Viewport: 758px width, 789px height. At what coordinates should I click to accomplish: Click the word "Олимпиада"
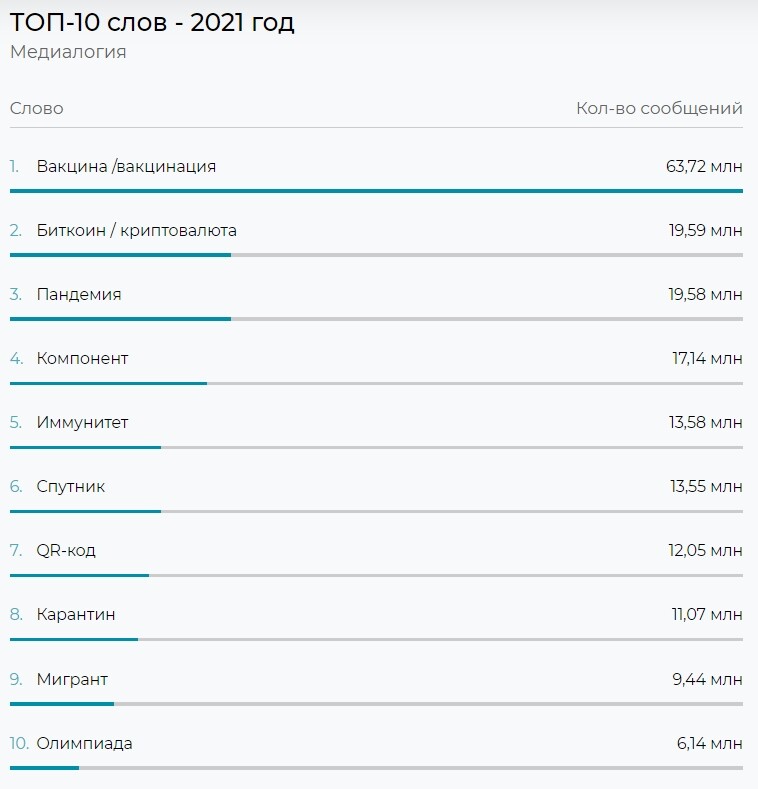pyautogui.click(x=84, y=743)
